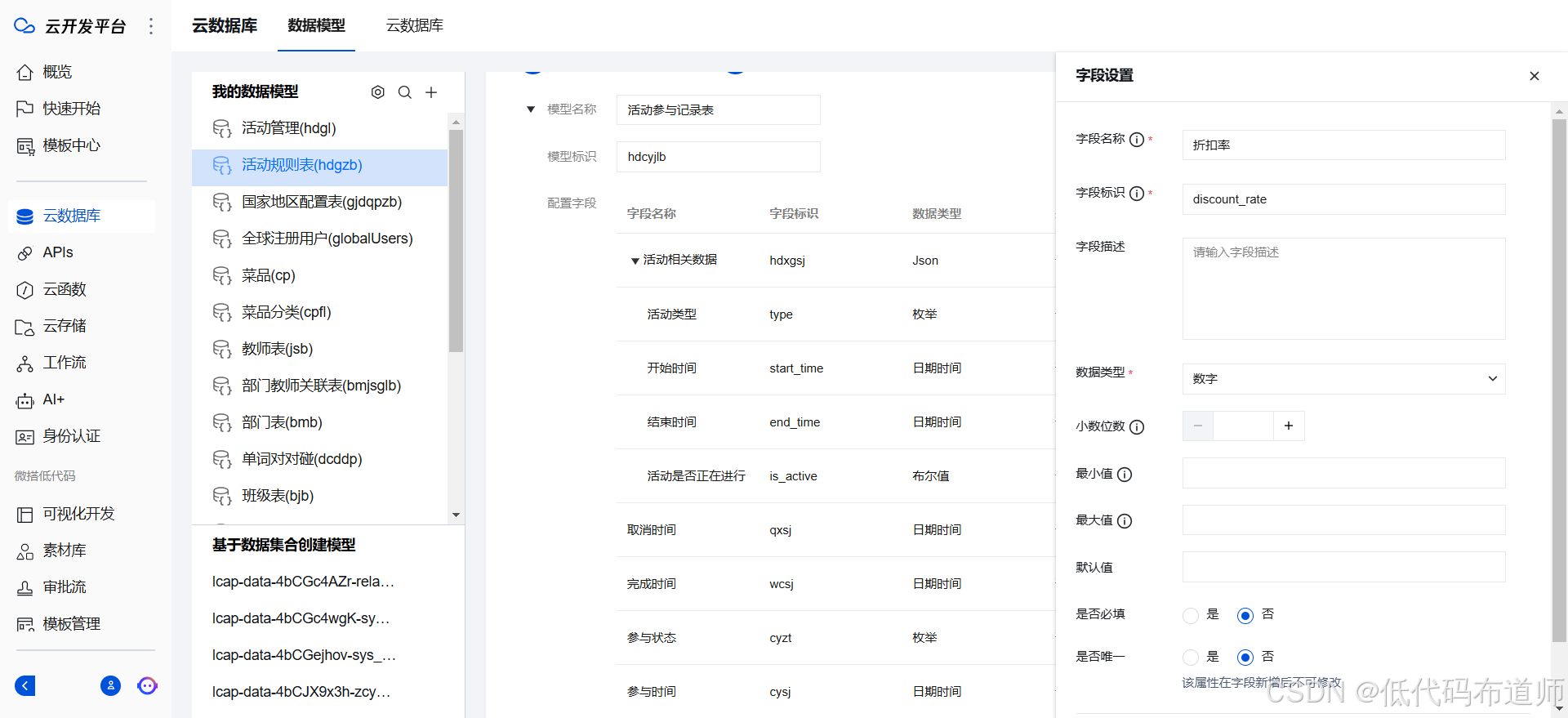
Task: Click the model list scrollbar down arrow
Action: click(x=456, y=515)
